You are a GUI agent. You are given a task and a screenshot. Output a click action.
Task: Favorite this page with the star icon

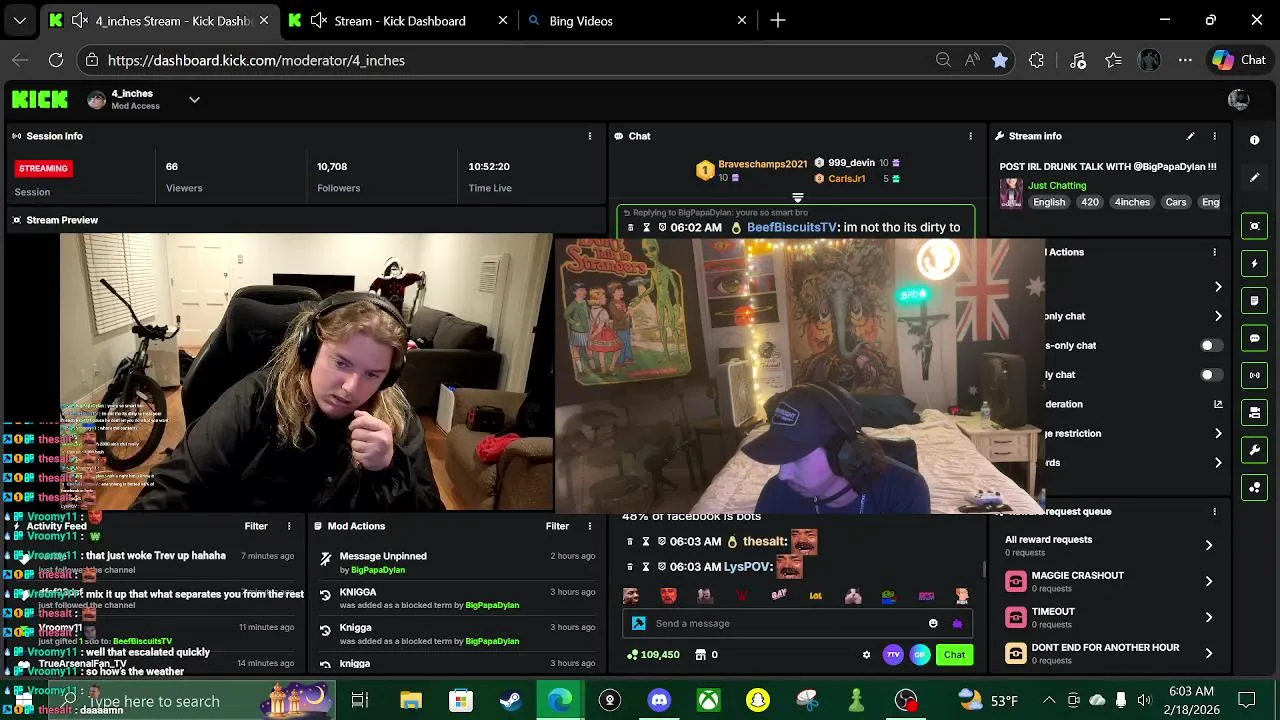tap(999, 60)
